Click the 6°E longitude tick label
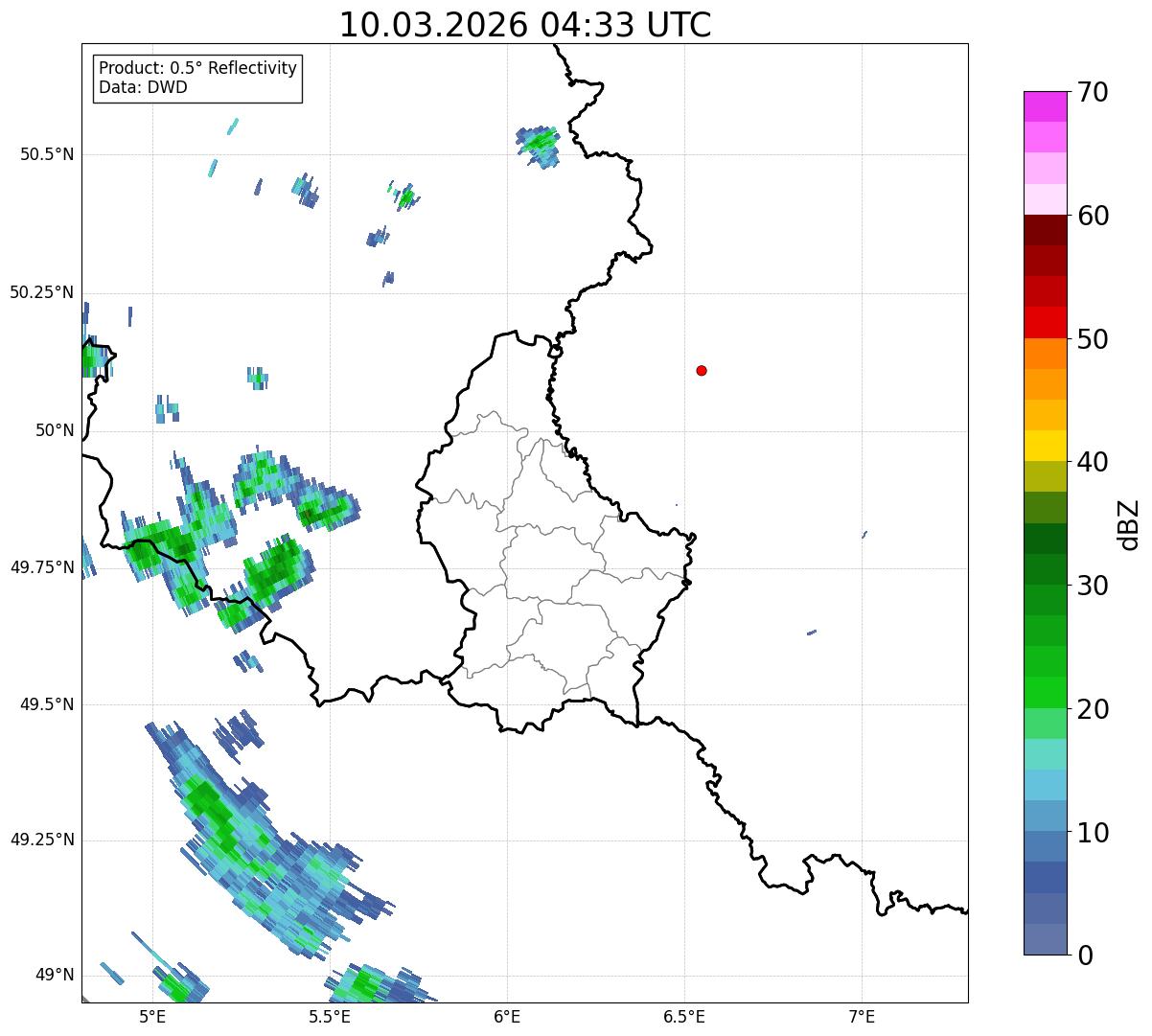Viewport: 1152px width, 1036px height. point(507,1016)
